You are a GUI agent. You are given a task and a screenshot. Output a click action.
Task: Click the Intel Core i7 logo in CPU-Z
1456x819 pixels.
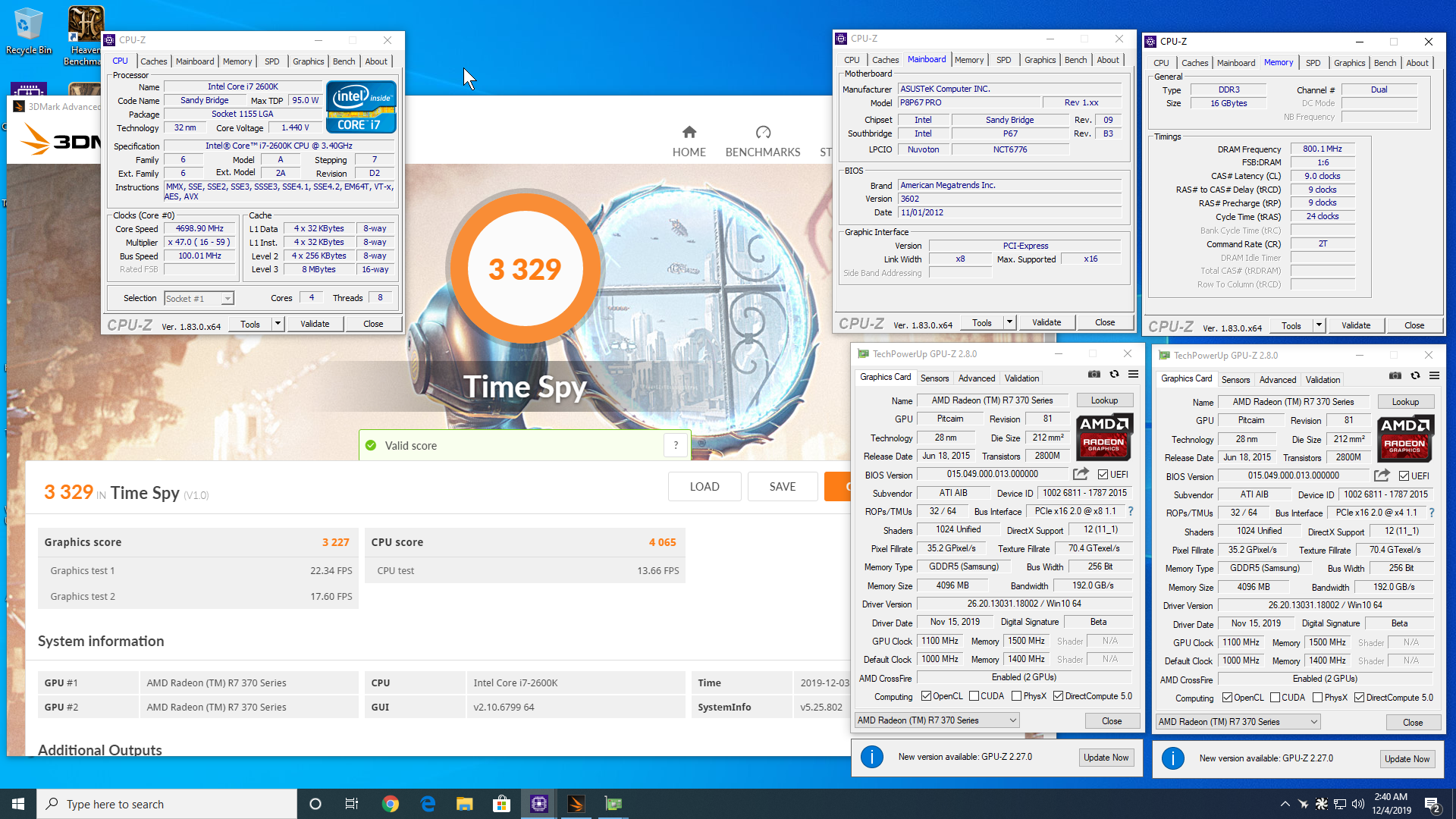pyautogui.click(x=361, y=107)
